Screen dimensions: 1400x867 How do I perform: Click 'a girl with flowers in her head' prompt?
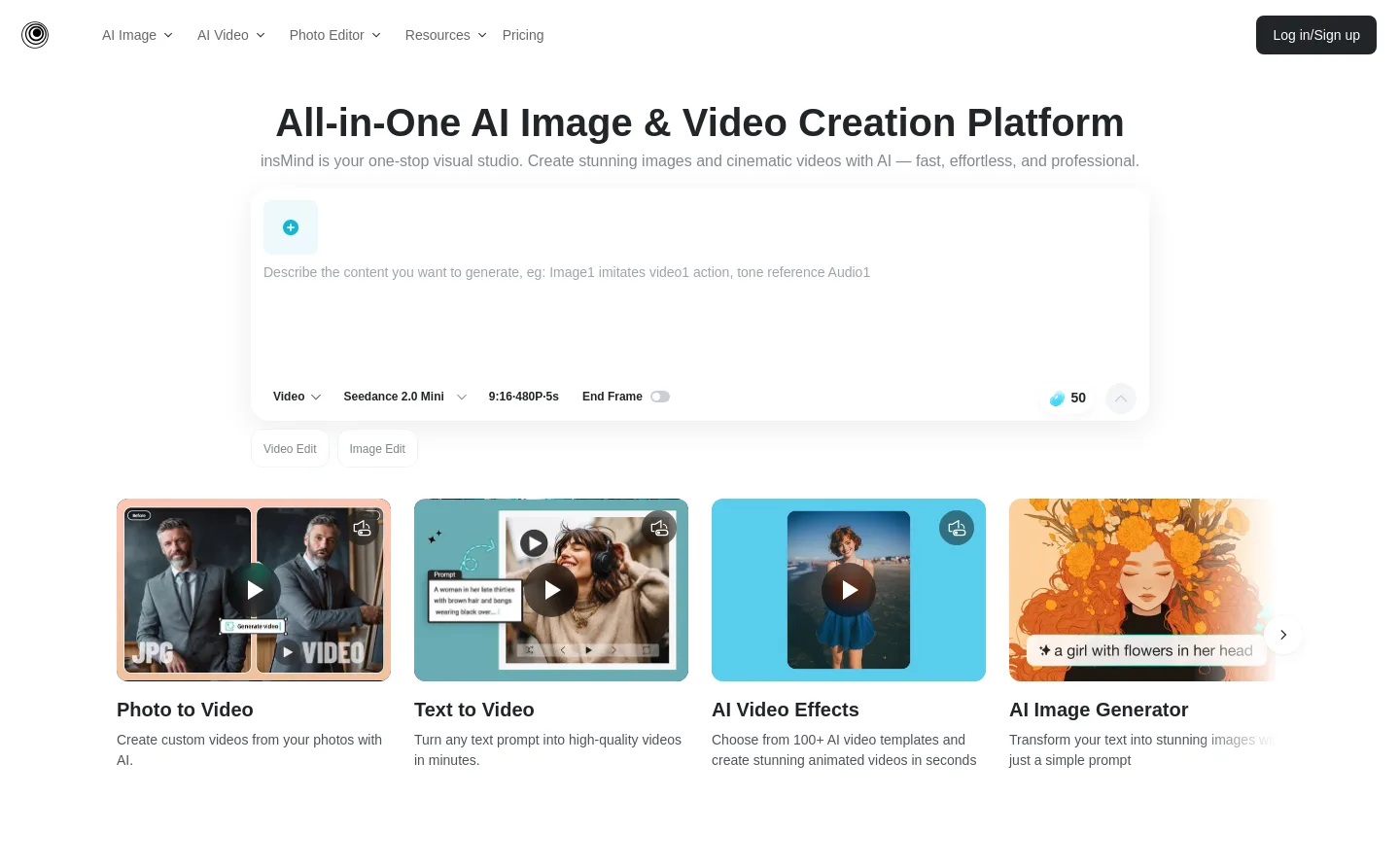(x=1146, y=650)
